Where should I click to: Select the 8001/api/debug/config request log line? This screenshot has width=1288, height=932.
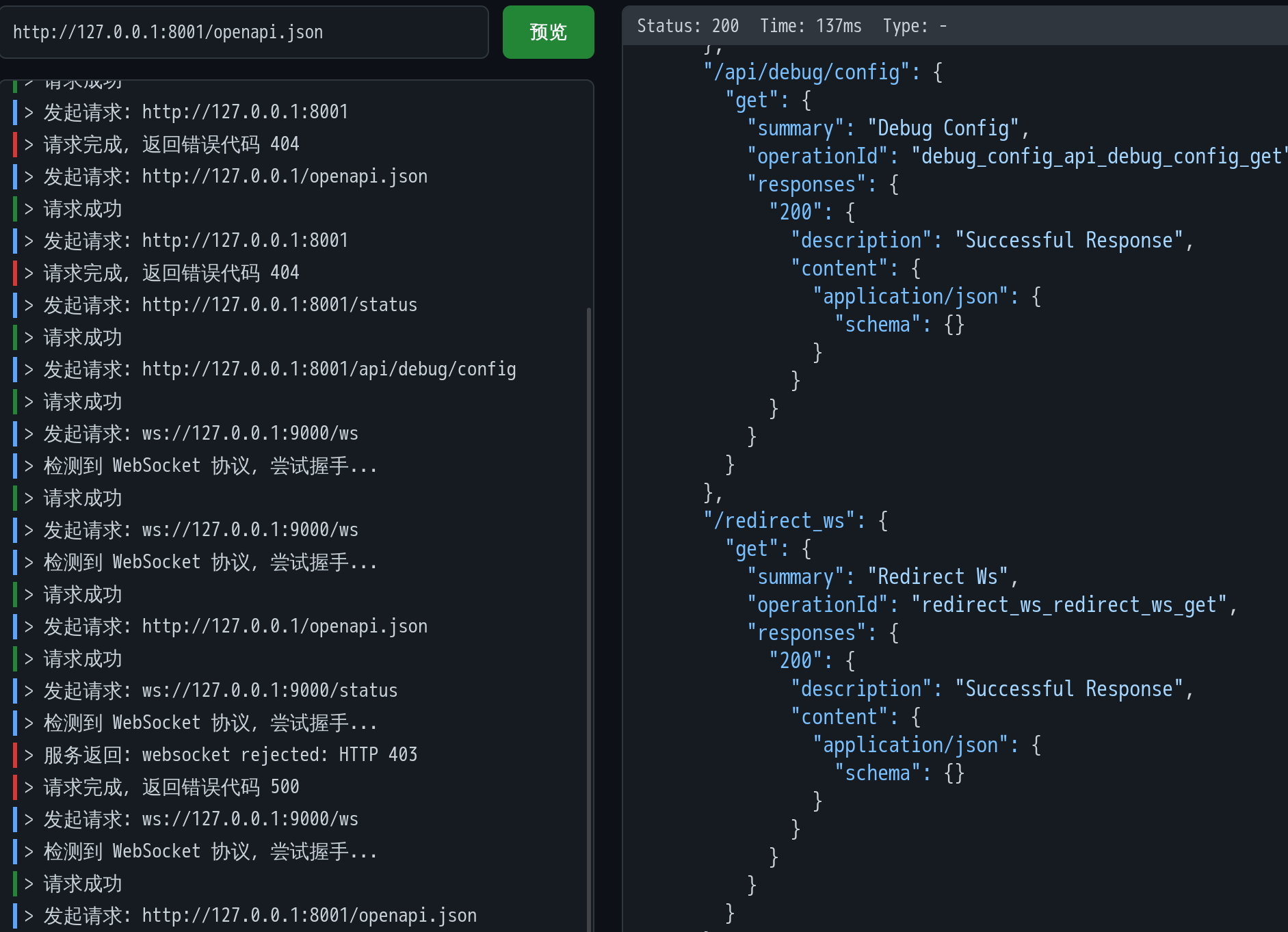[279, 369]
